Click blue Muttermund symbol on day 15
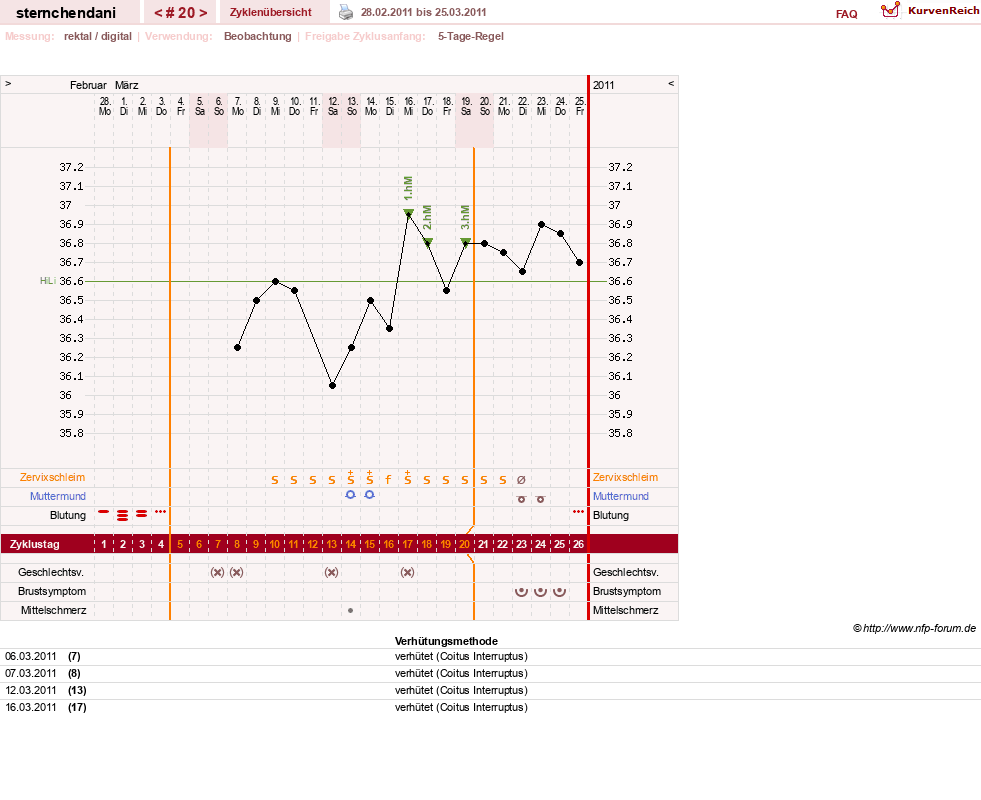 [x=370, y=495]
